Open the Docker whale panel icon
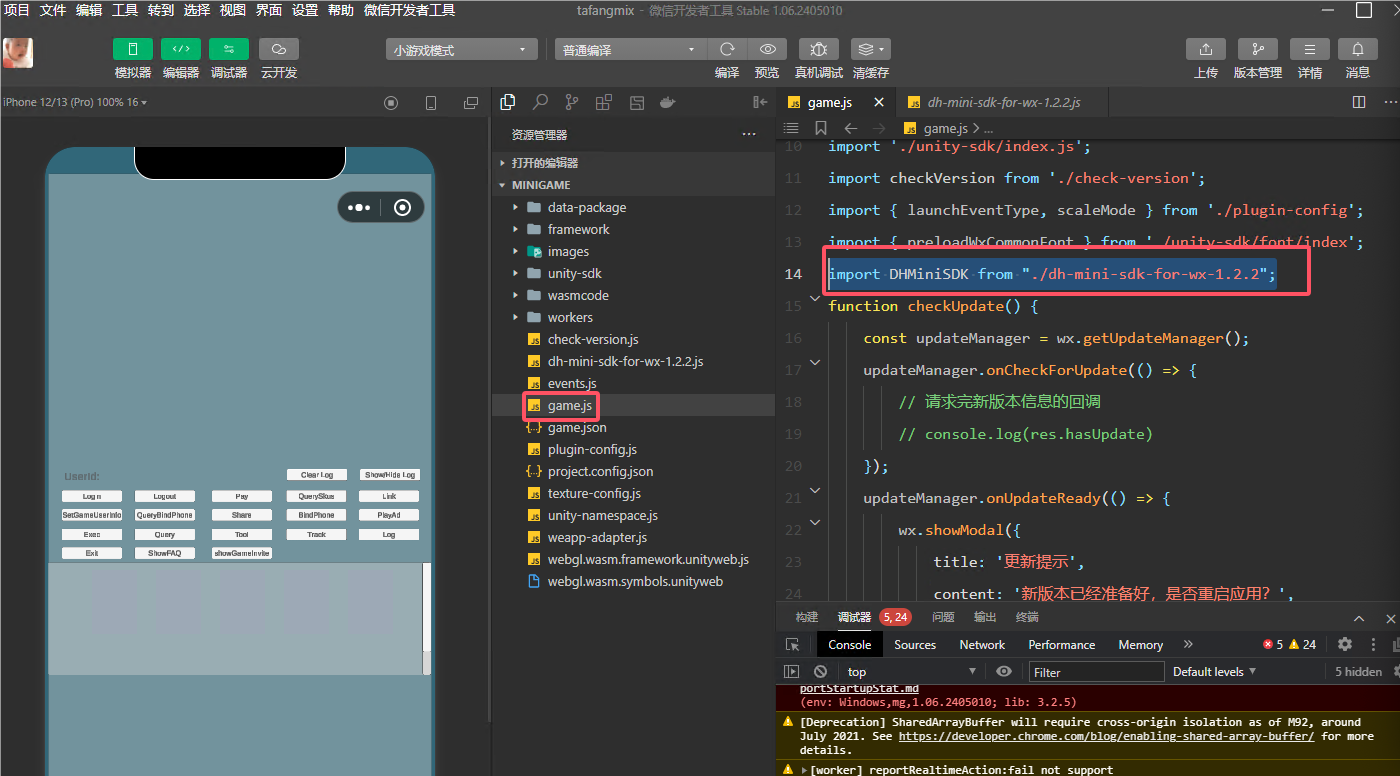Image resolution: width=1400 pixels, height=776 pixels. 667,102
